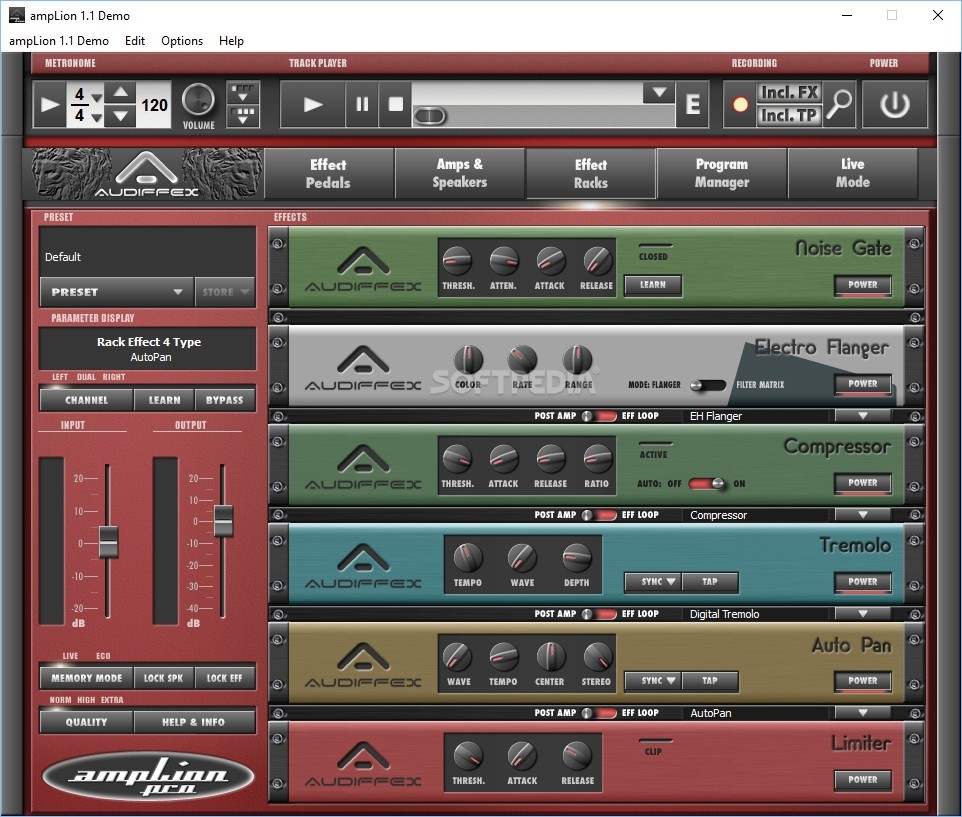The width and height of the screenshot is (962, 817).
Task: Toggle Post Amp/Eff Loop switch for EH Flanger
Action: coord(599,416)
